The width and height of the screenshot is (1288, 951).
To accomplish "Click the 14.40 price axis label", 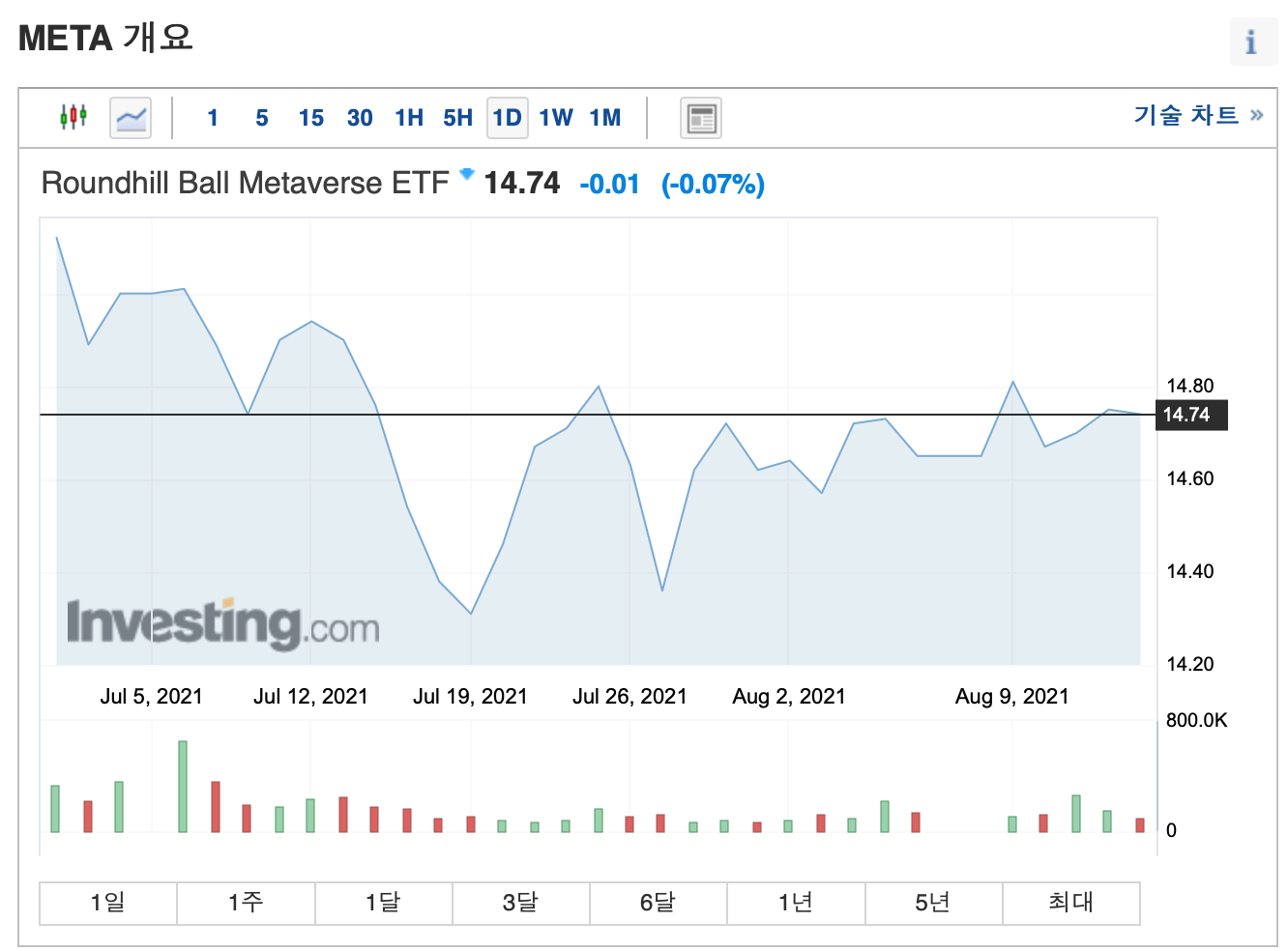I will coord(1190,571).
